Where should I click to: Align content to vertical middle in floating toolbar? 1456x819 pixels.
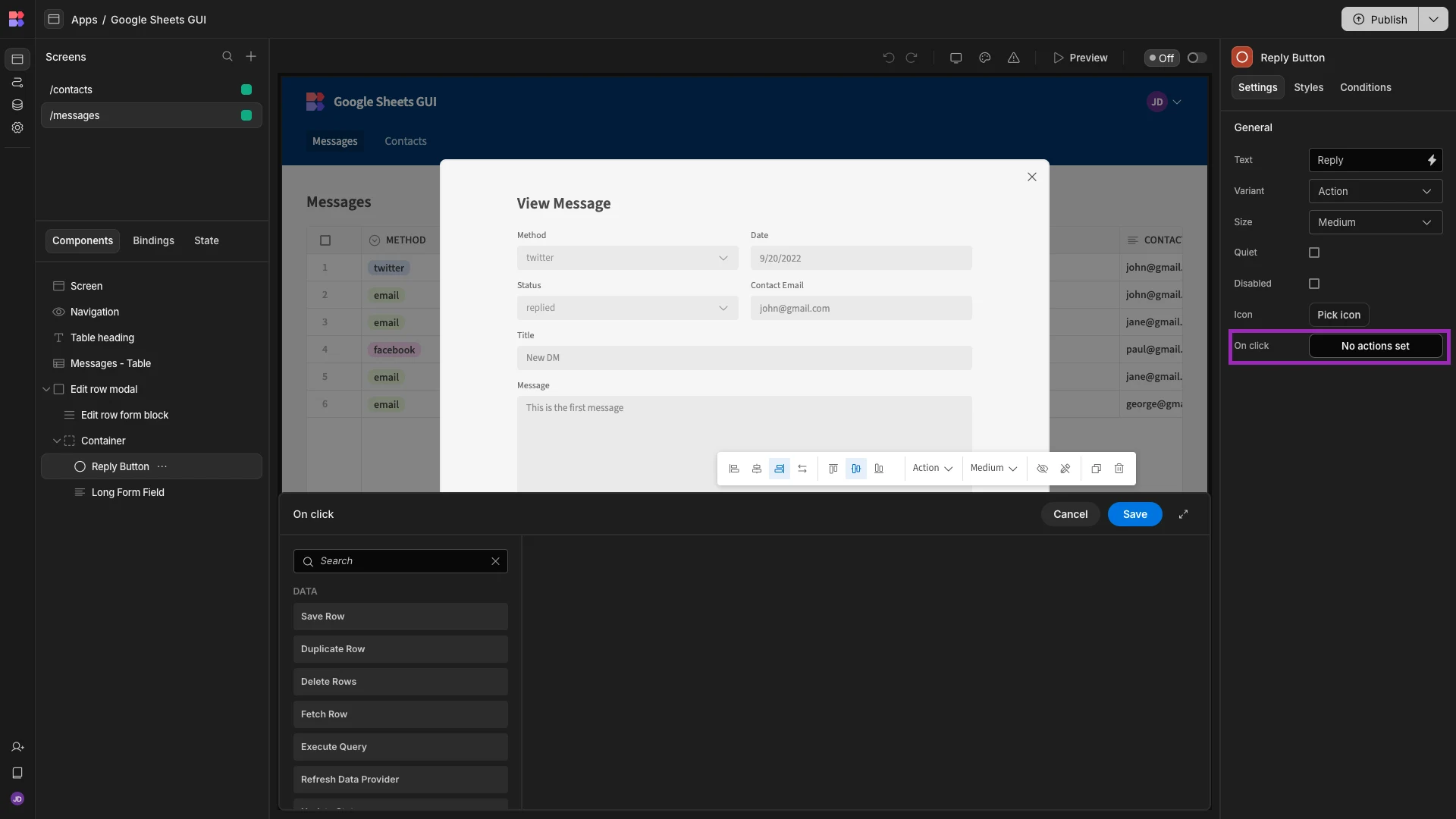(x=856, y=469)
